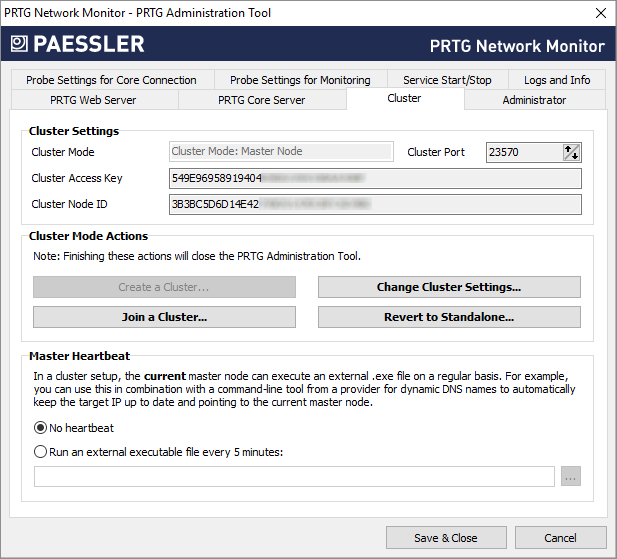Viewport: 617px width, 559px height.
Task: Close the PRTG Administration Tool window
Action: pos(599,13)
